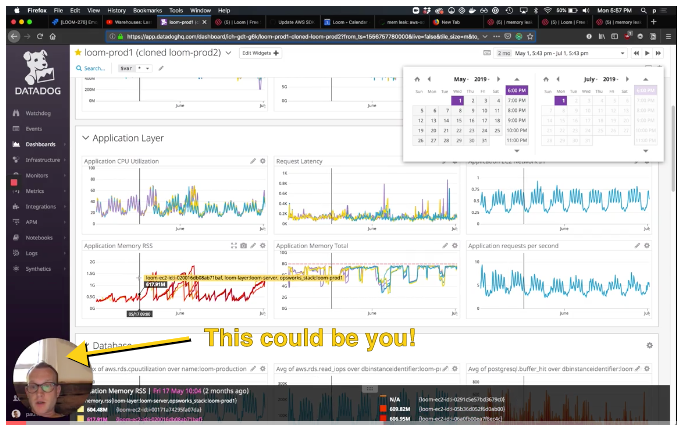Go back in Firefox
The image size is (684, 435).
pos(14,37)
